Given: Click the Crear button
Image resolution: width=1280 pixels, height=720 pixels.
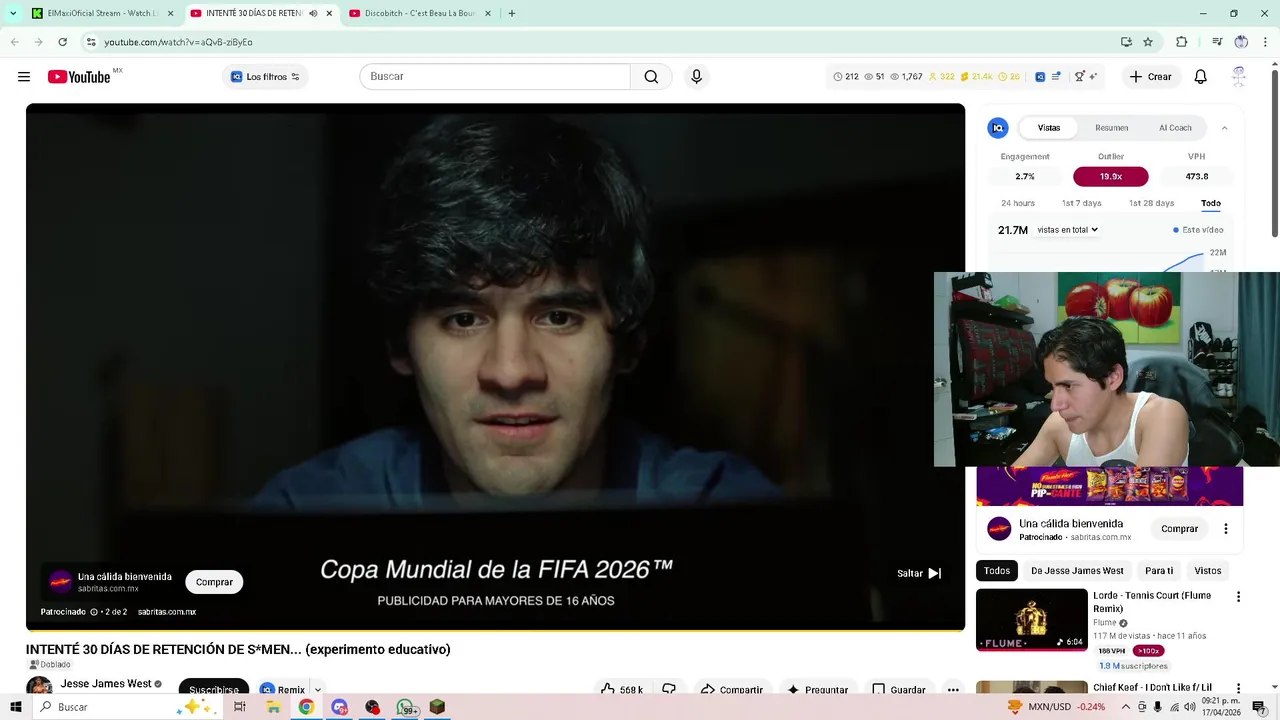Looking at the screenshot, I should point(1150,77).
